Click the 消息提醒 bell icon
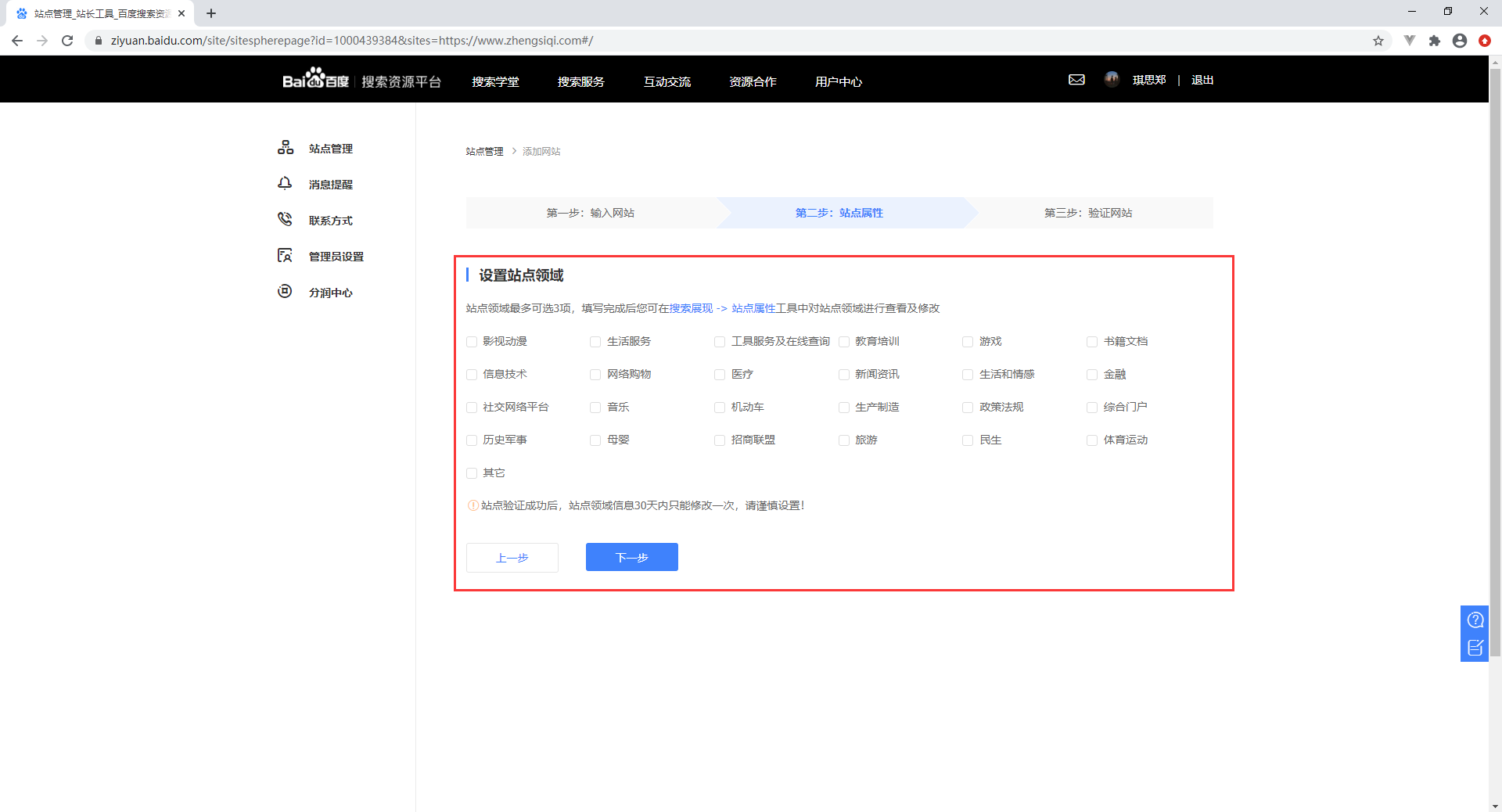The image size is (1502, 812). pyautogui.click(x=286, y=184)
